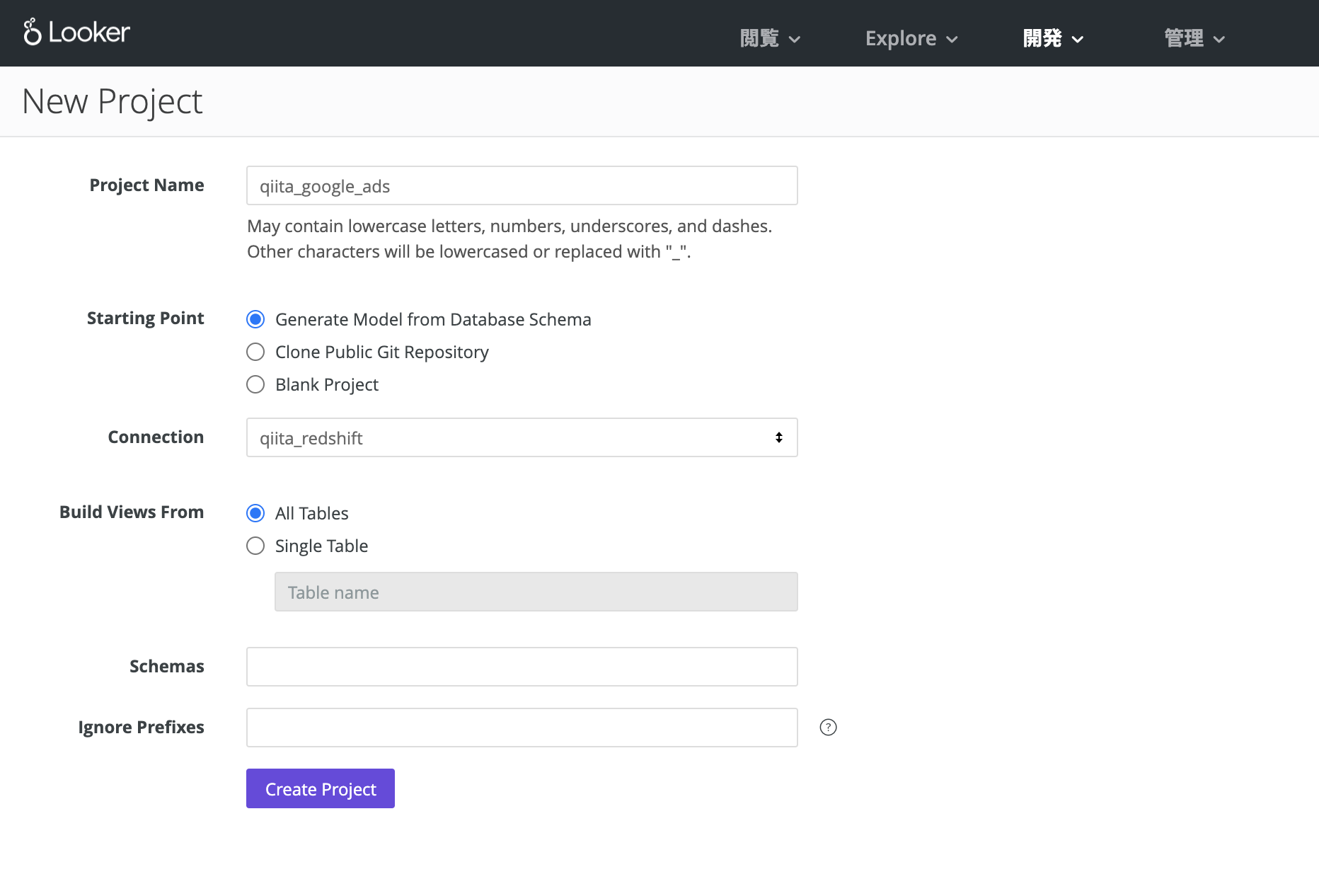The width and height of the screenshot is (1319, 896).
Task: Click the "May contain lowercase letters" hint text
Action: (x=509, y=239)
